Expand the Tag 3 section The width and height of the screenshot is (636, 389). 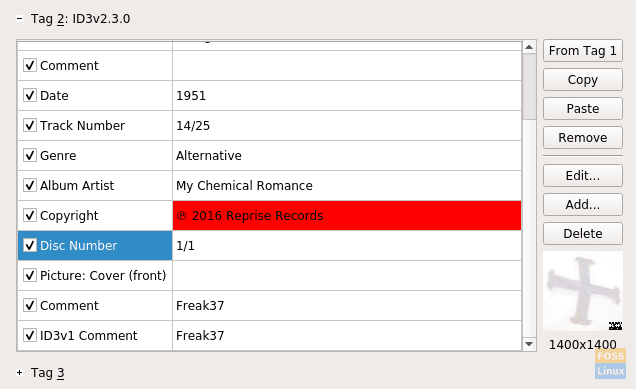19,372
